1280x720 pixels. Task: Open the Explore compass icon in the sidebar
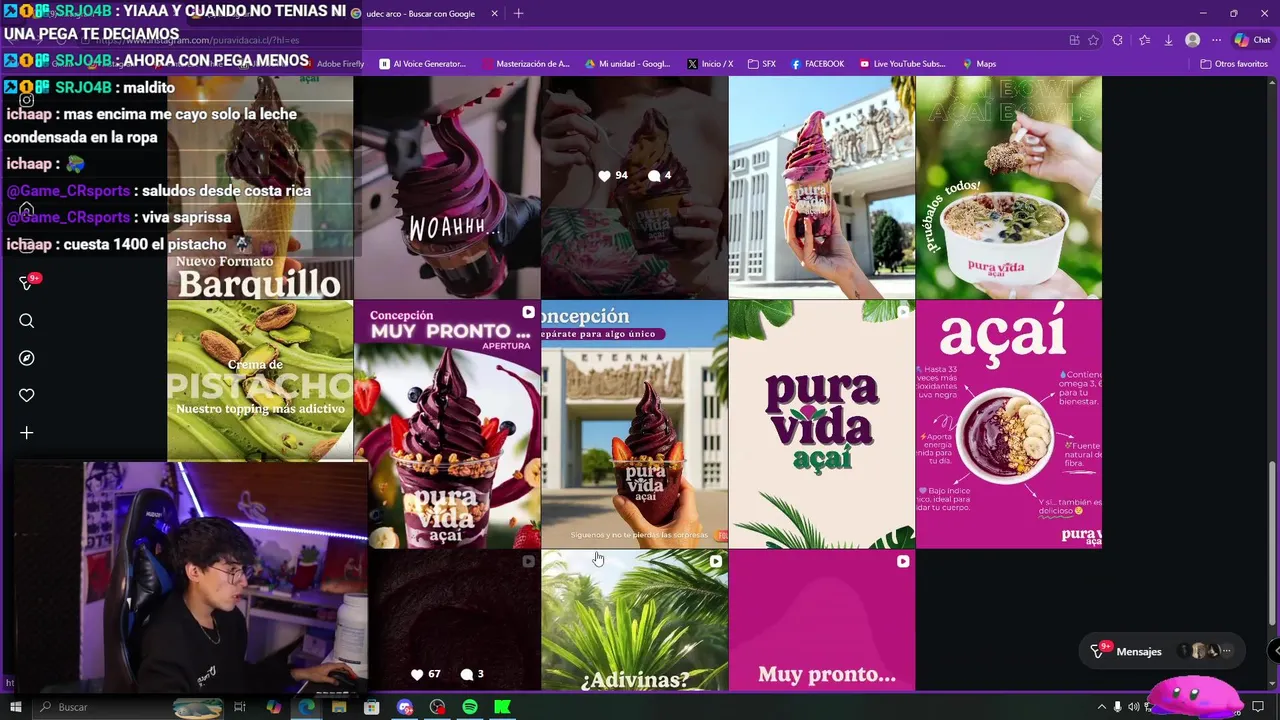27,358
